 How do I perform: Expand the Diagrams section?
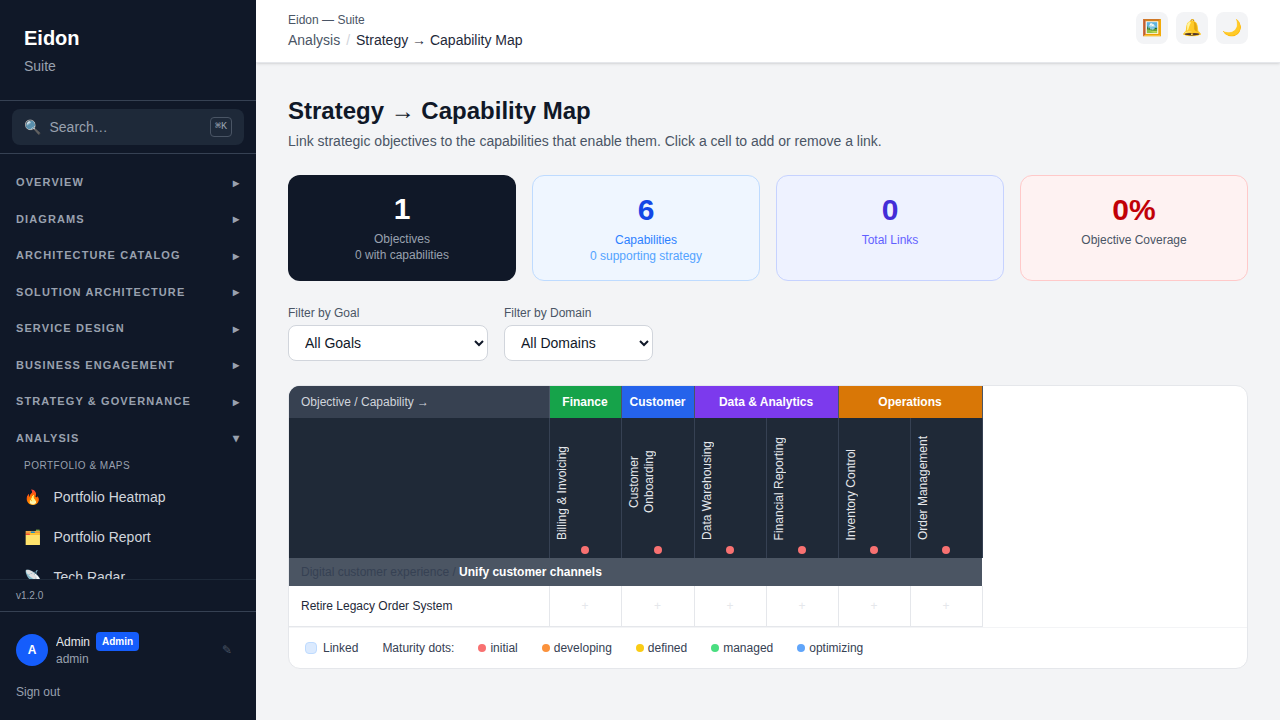pos(128,219)
